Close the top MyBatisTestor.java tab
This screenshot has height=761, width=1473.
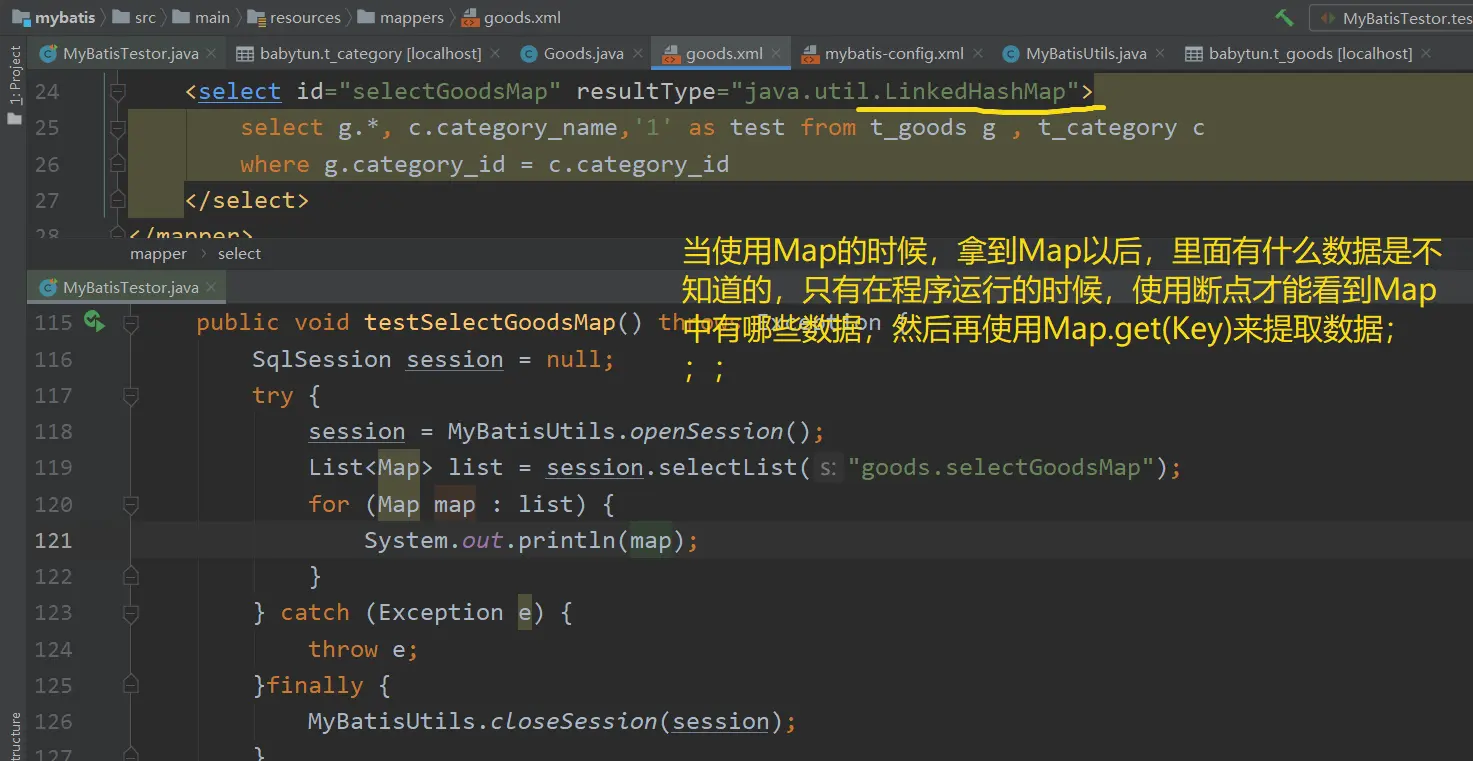point(213,54)
